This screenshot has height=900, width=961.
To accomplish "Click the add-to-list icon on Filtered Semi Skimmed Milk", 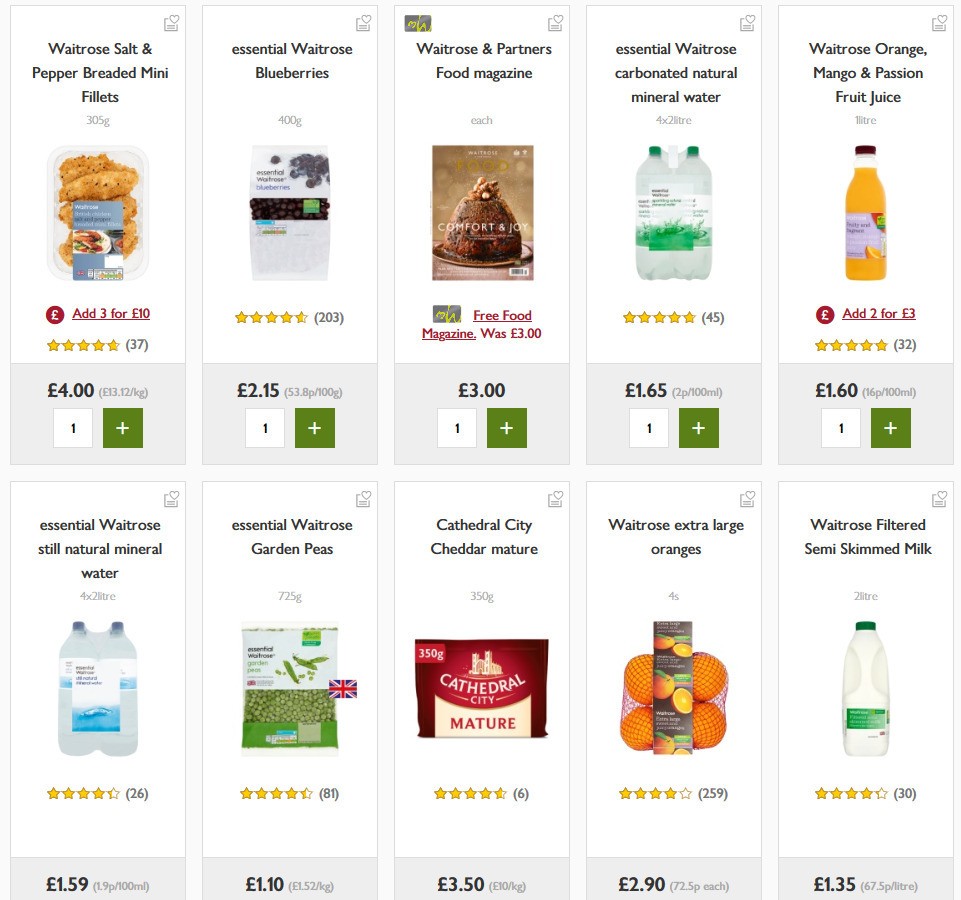I will (939, 497).
